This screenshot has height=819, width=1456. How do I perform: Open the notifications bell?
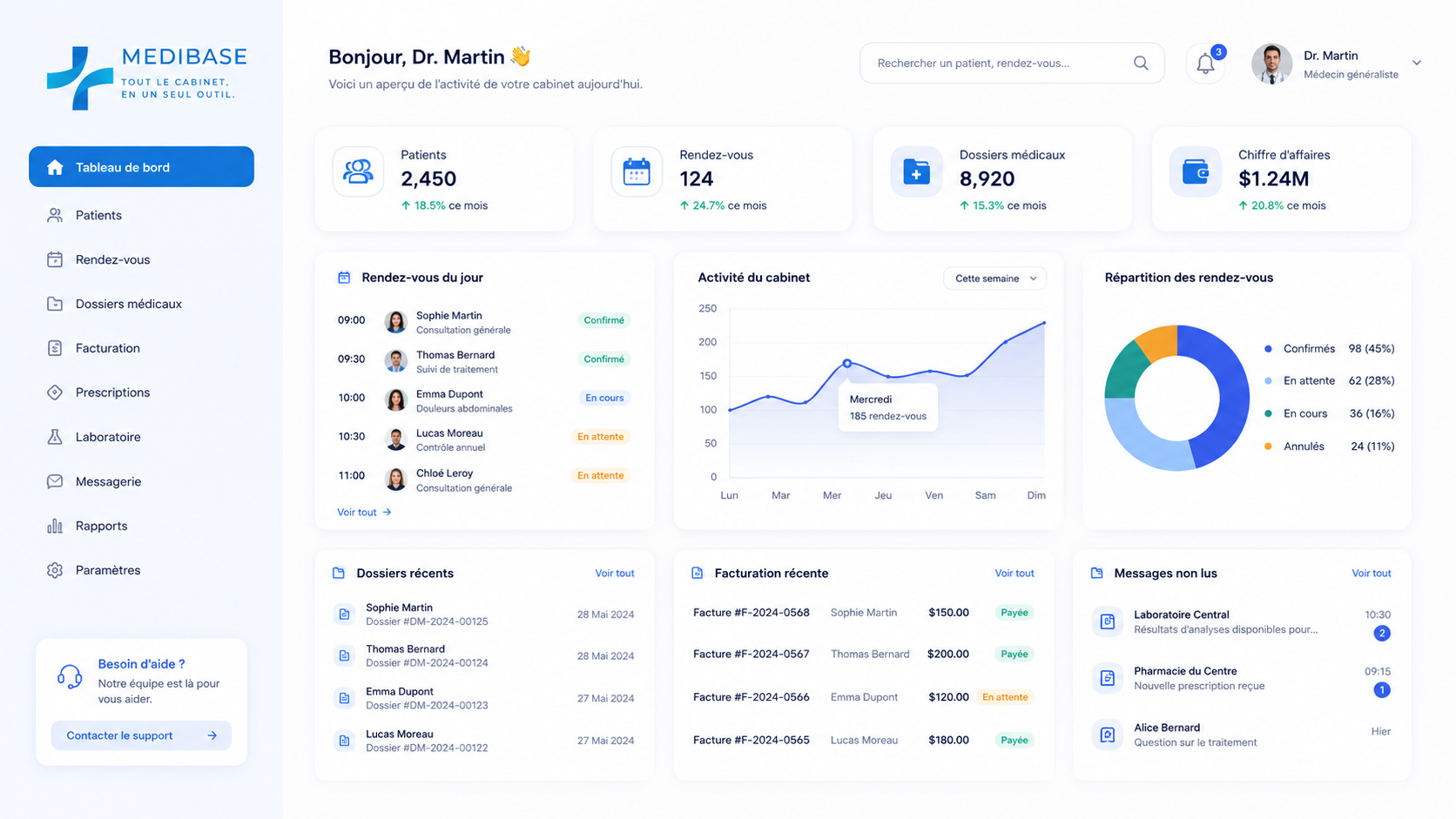click(1205, 64)
